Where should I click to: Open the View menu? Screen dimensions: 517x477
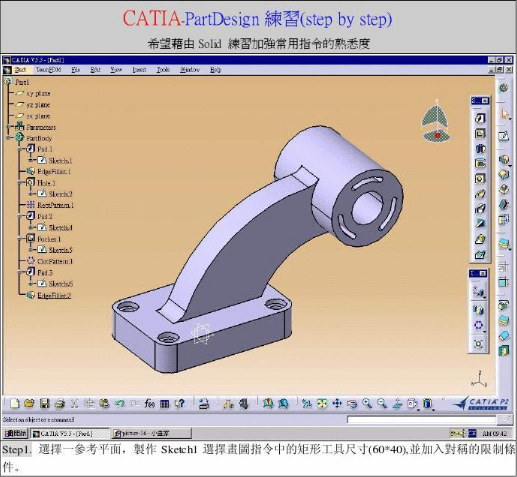coord(116,70)
